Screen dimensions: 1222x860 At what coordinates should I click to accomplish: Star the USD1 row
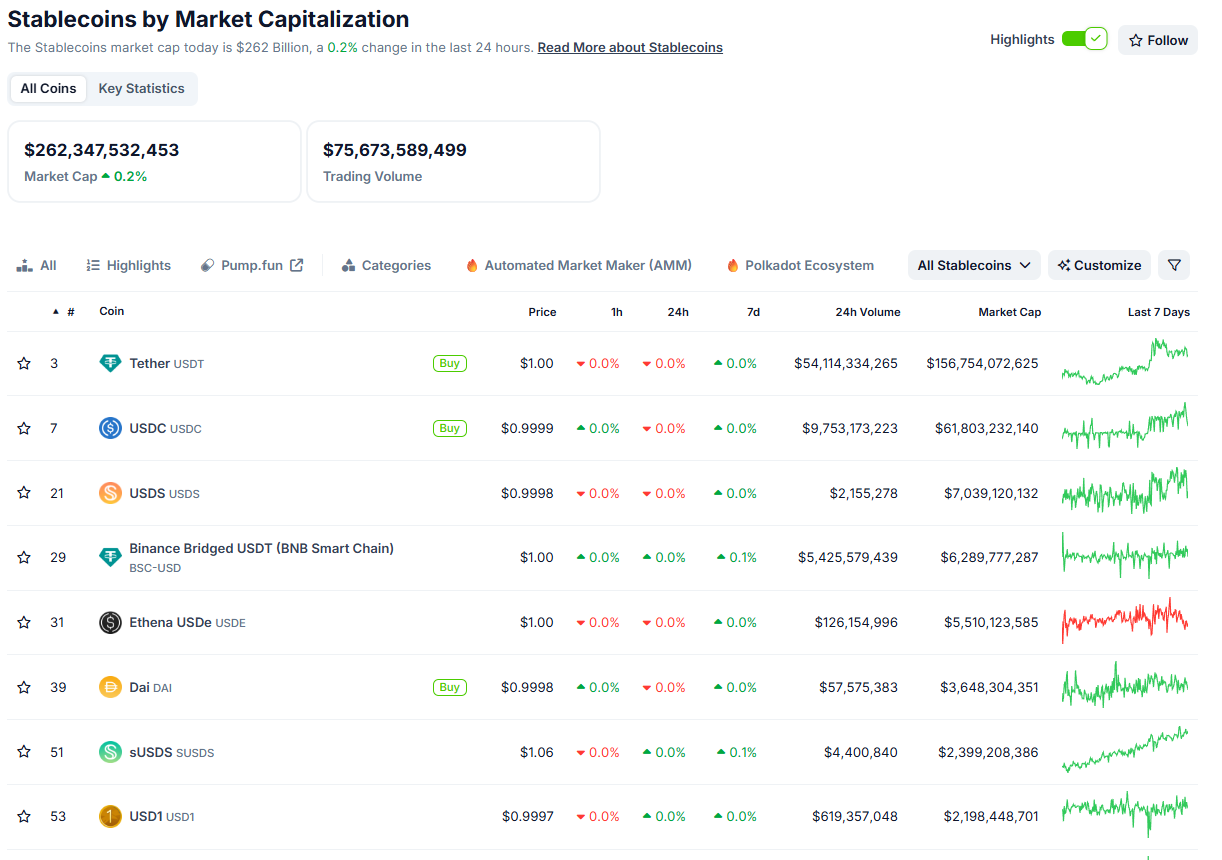tap(24, 816)
